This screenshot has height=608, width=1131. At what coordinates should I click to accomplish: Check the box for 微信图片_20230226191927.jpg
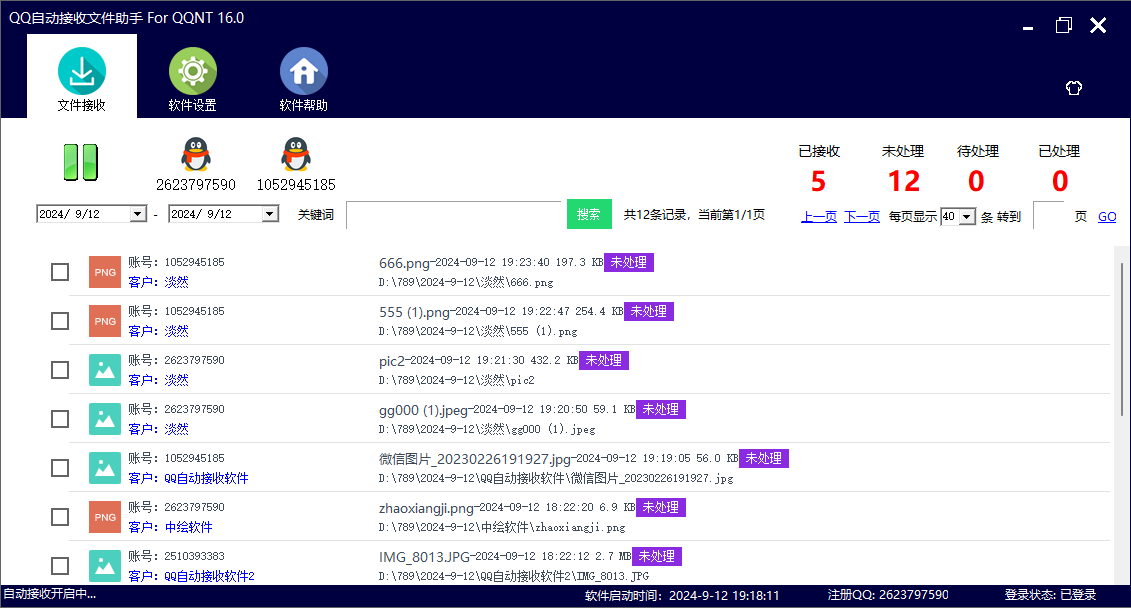(60, 468)
